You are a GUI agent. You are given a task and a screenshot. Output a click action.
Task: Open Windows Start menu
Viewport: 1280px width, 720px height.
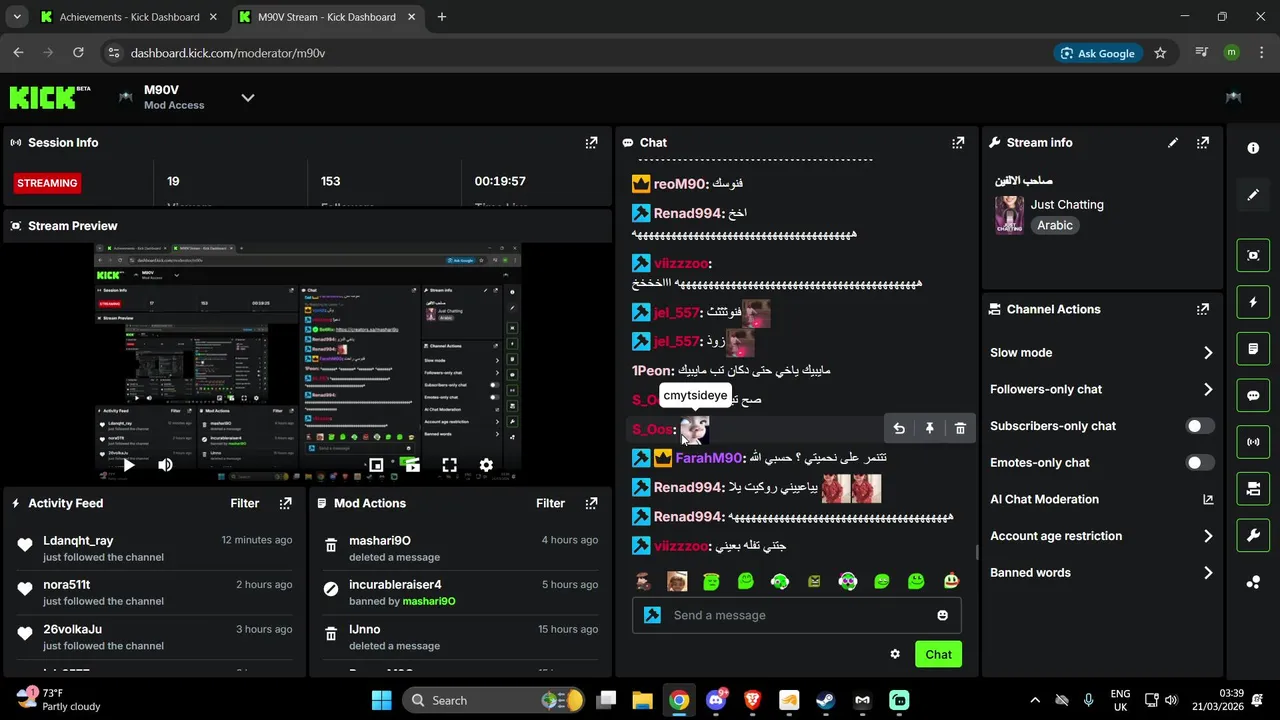382,700
